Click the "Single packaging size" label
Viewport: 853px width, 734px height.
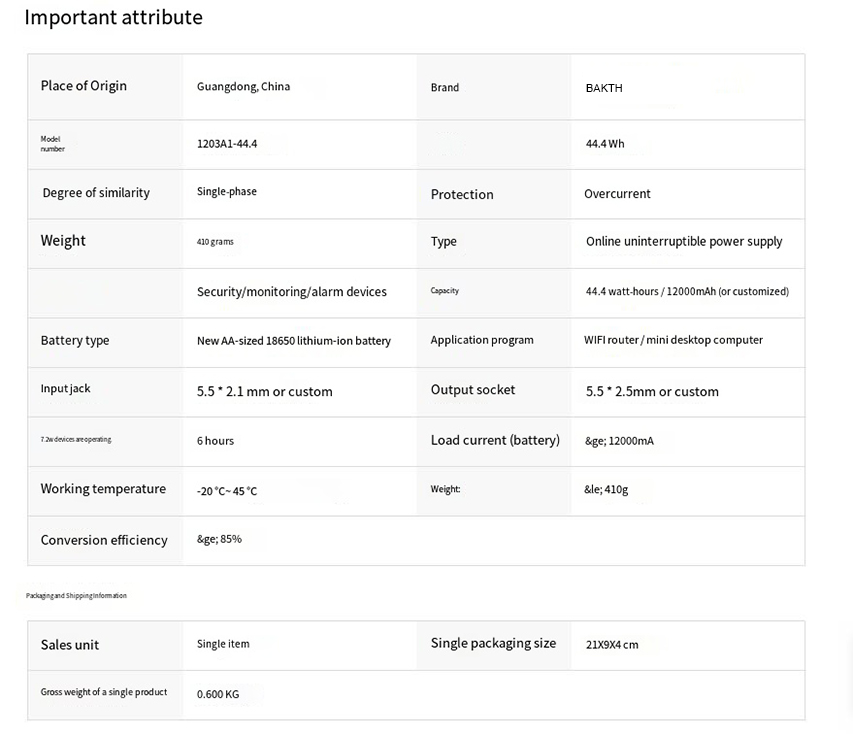click(x=493, y=643)
